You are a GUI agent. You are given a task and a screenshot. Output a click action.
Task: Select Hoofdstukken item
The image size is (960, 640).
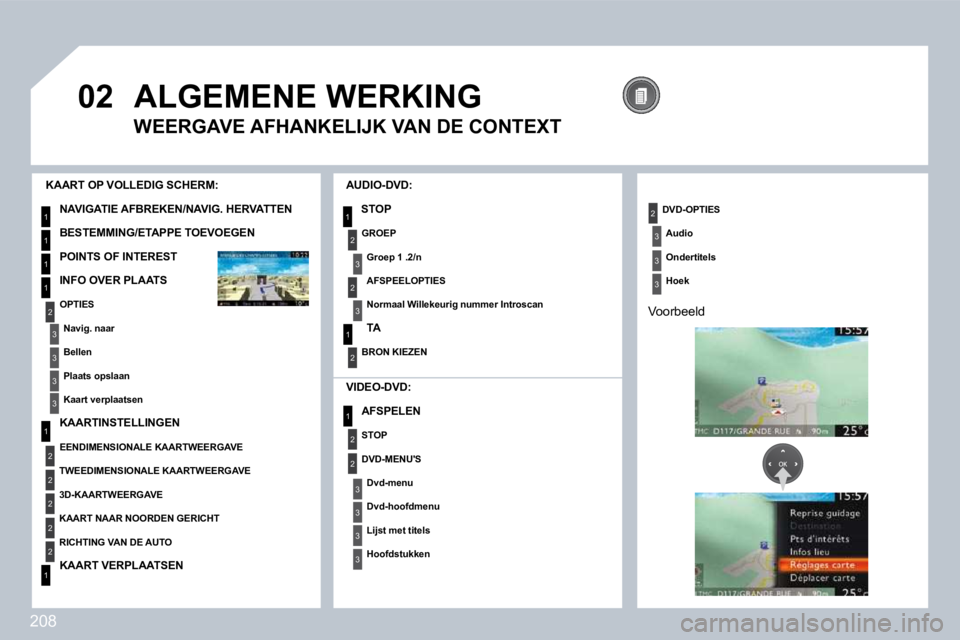(x=398, y=554)
